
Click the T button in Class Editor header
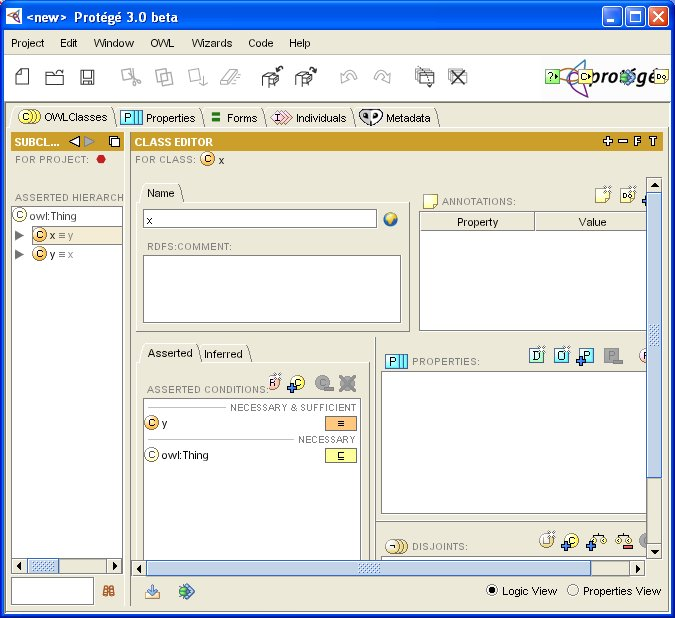tap(653, 141)
